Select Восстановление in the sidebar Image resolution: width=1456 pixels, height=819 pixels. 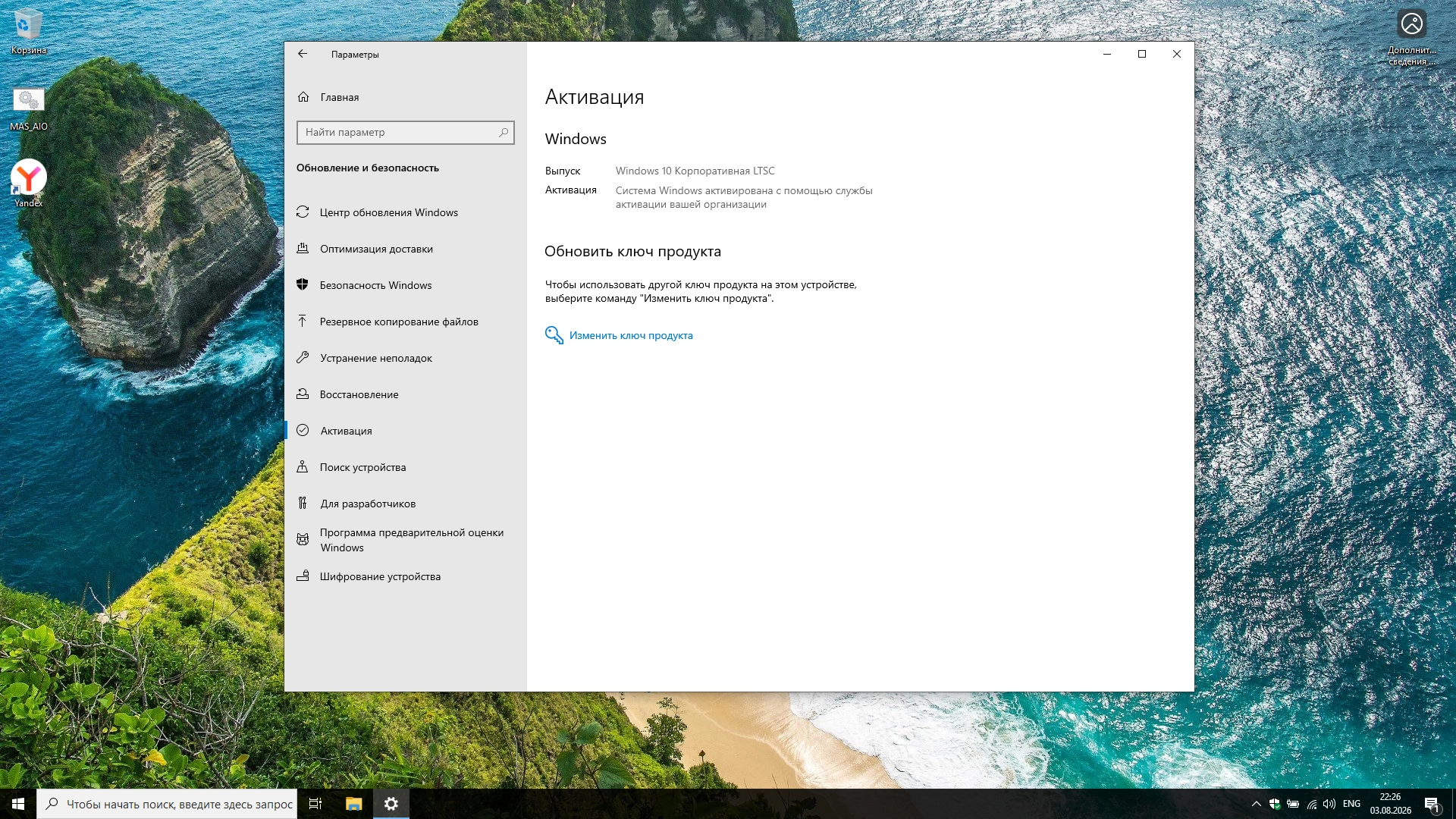[x=405, y=394]
